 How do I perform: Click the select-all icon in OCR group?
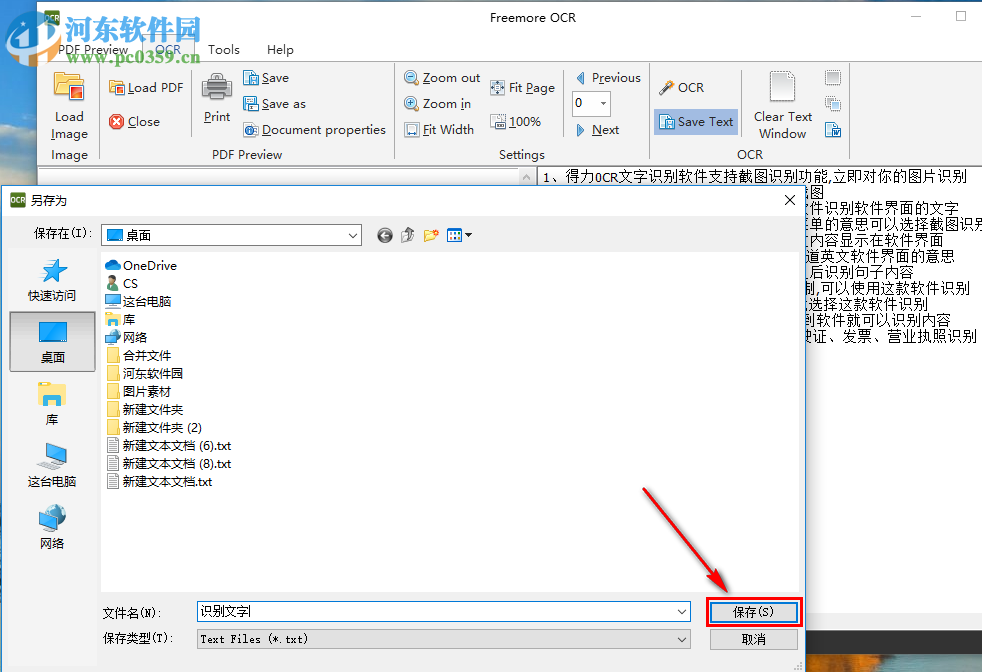point(833,78)
